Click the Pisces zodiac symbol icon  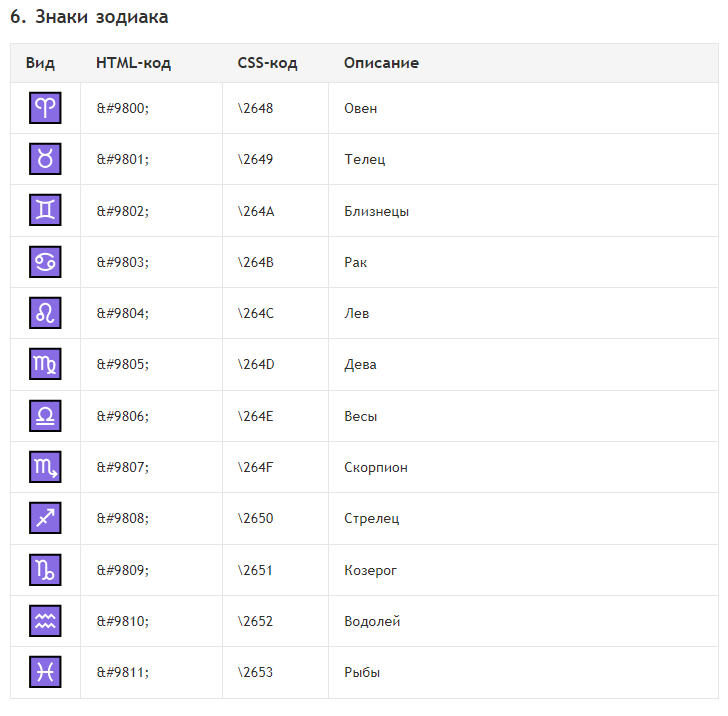45,672
